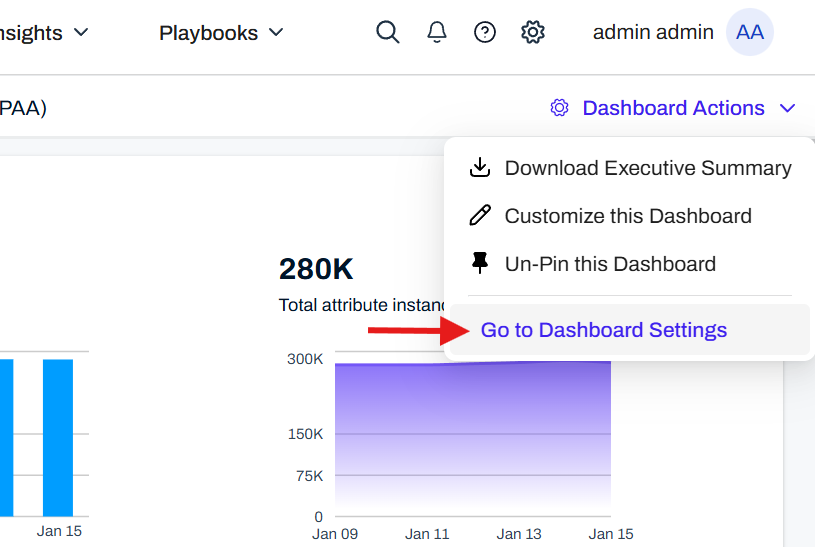Viewport: 815px width, 547px height.
Task: Click the search magnifier icon
Action: click(387, 32)
